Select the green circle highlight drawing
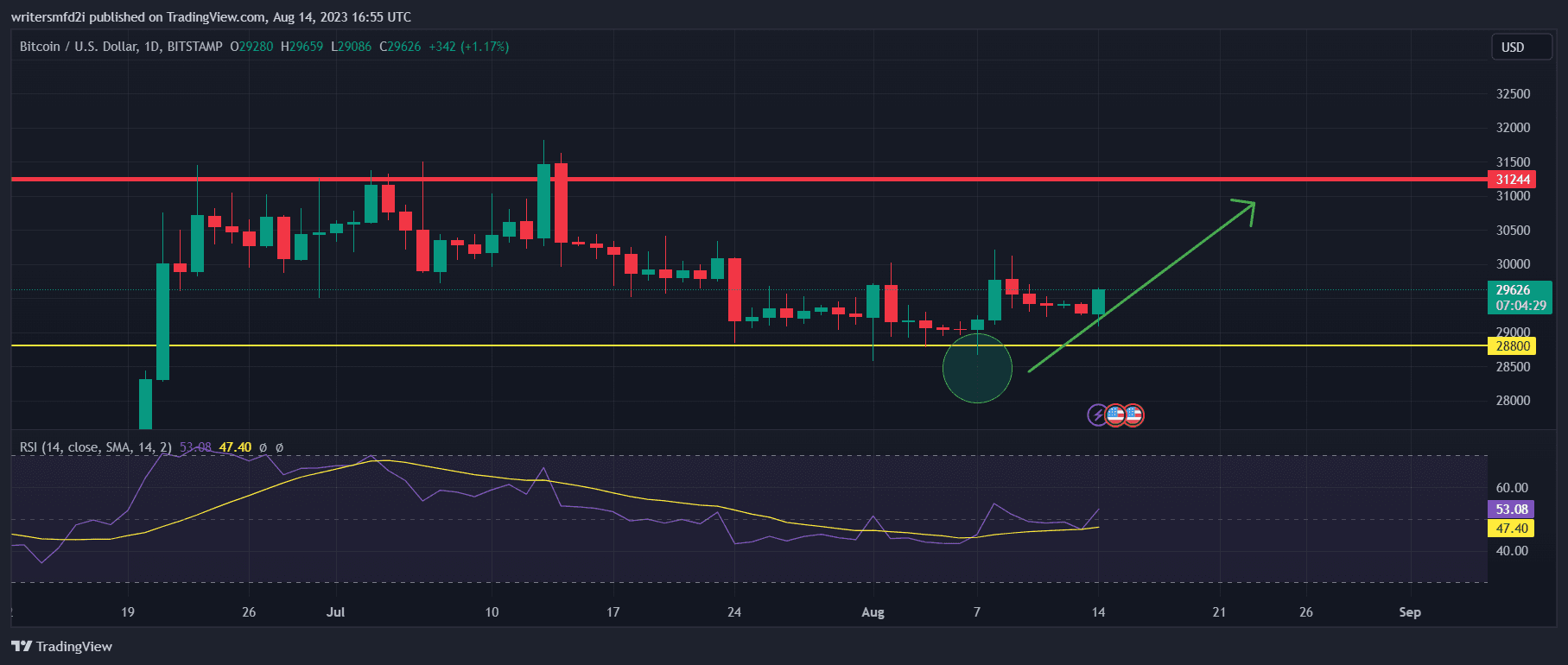The image size is (1568, 665). [x=977, y=369]
